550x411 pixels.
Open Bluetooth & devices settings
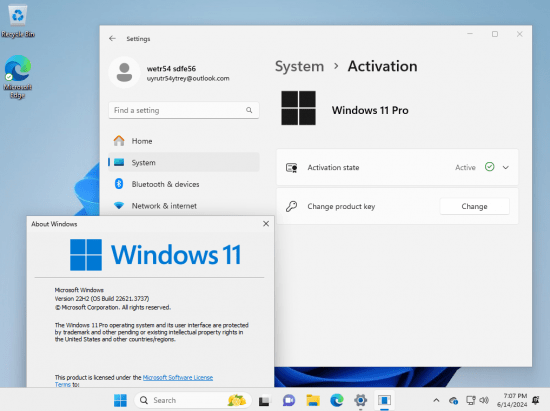click(x=184, y=184)
